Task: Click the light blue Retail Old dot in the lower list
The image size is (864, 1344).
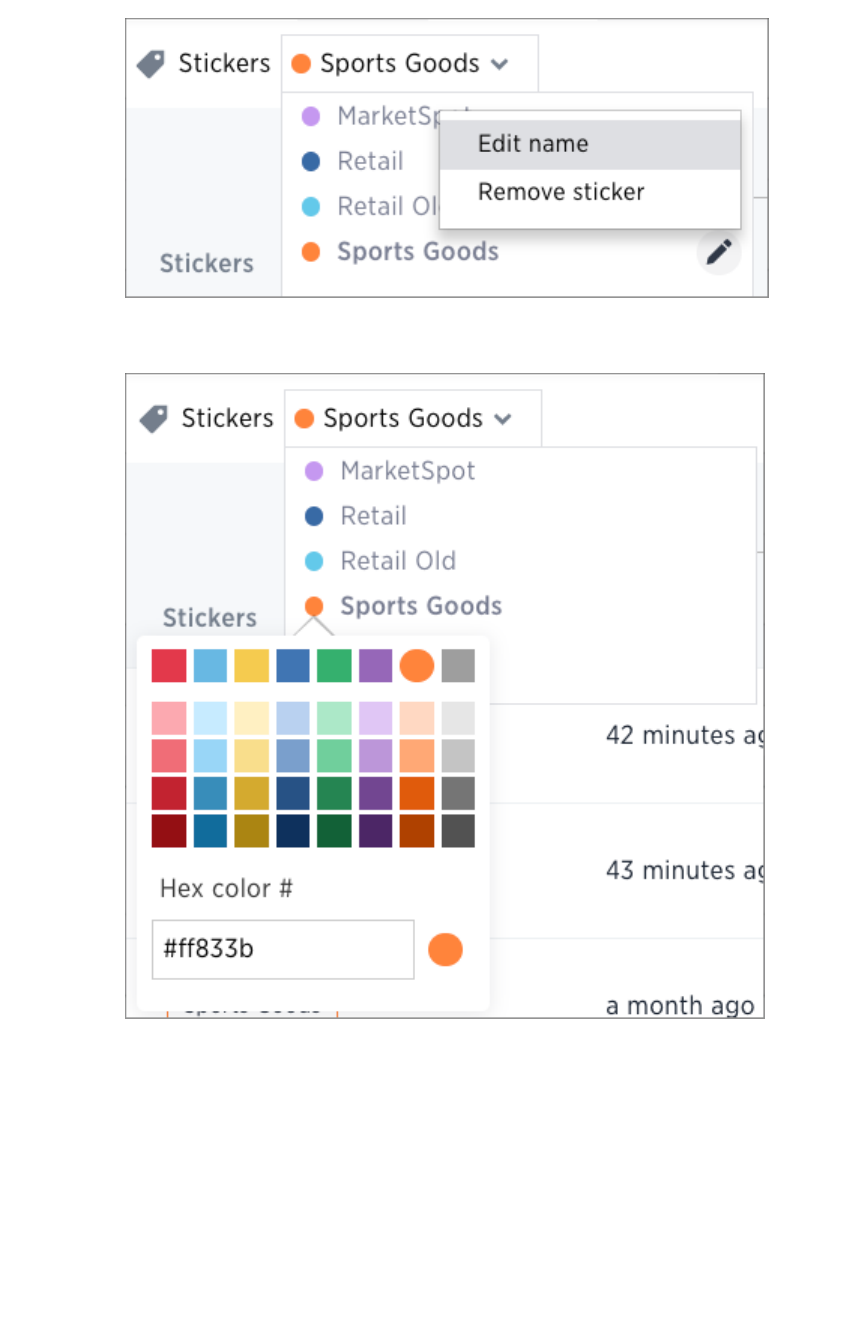Action: (x=314, y=561)
